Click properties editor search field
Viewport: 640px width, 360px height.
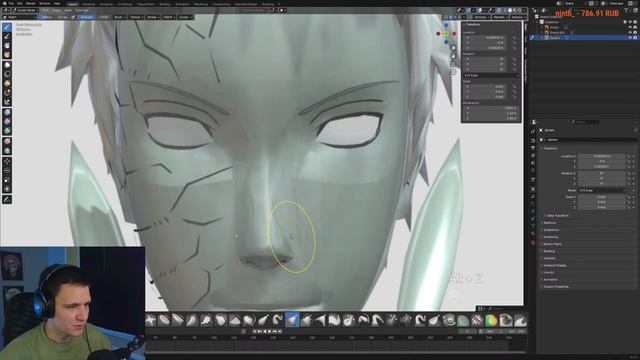(585, 122)
